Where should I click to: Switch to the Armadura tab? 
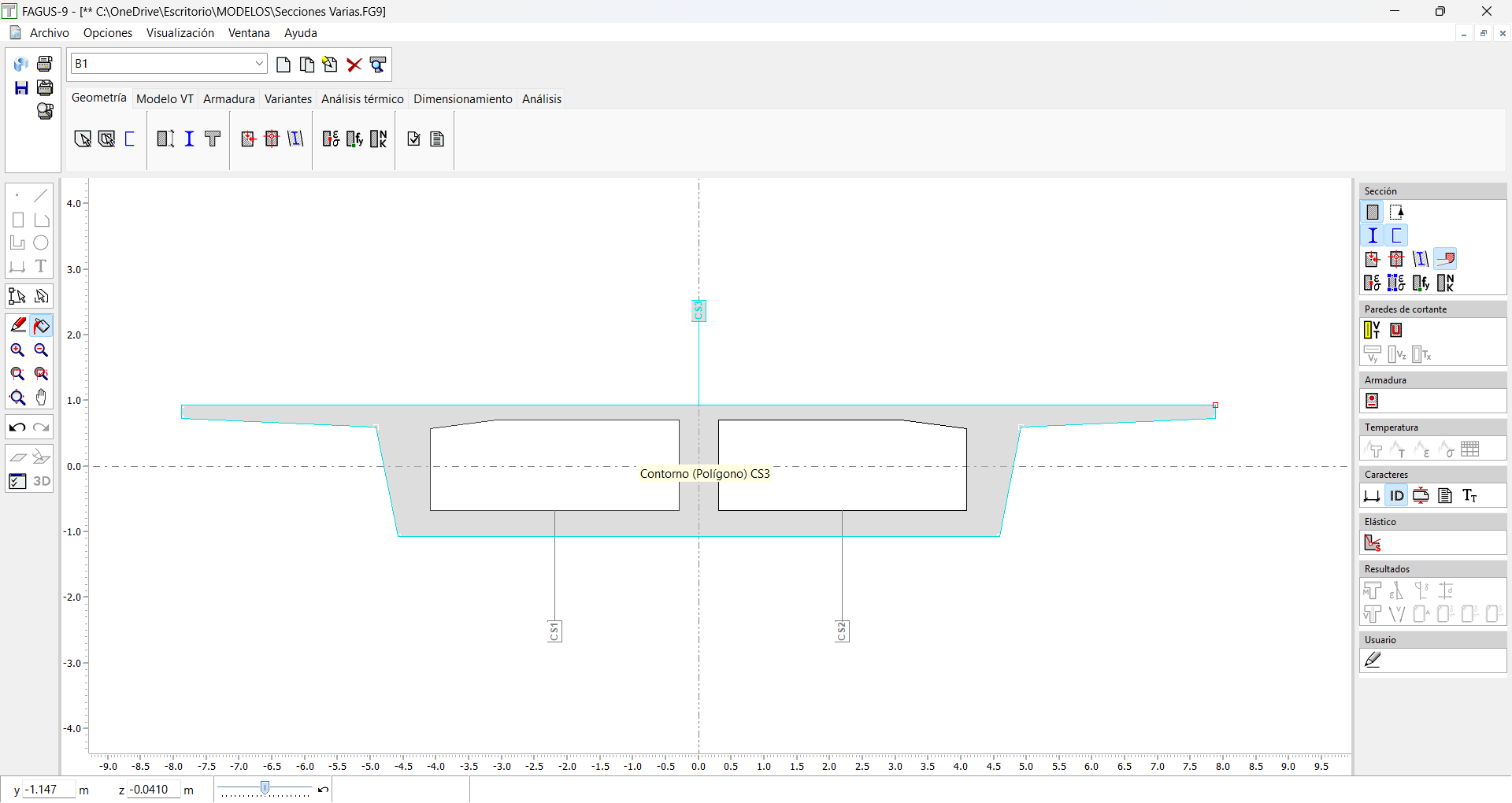point(228,99)
